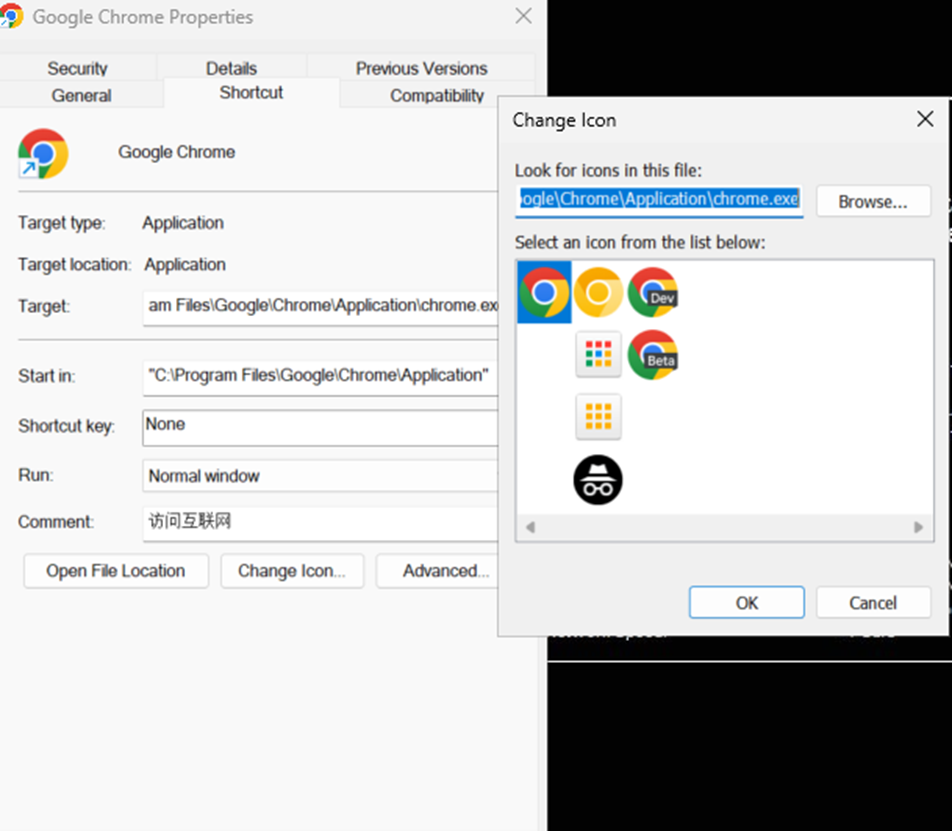Pick the Chrome Dev icon
The height and width of the screenshot is (831, 952).
[653, 292]
